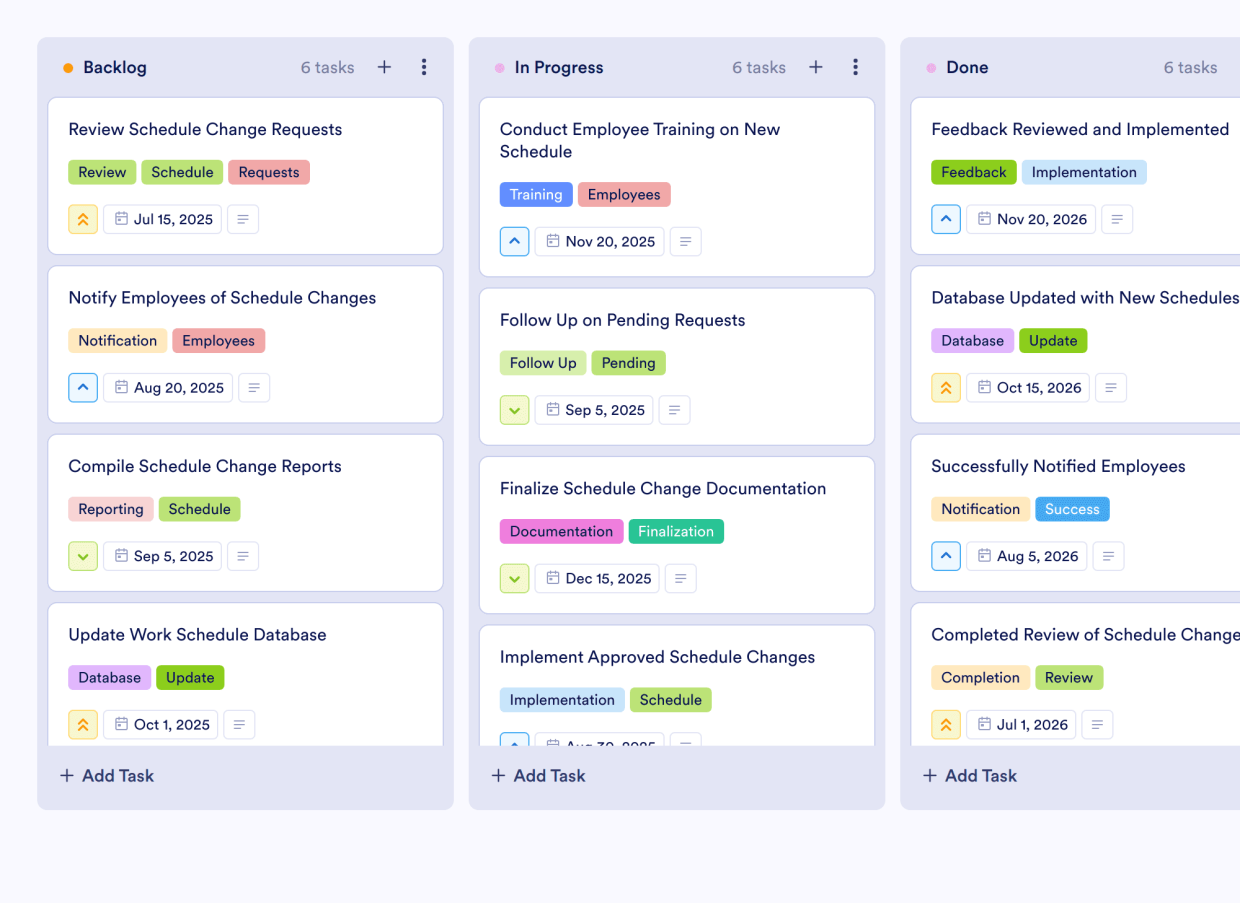Open the Finalize Schedule Change Documentation card
Screen dimensions: 1240x903
[x=663, y=488]
